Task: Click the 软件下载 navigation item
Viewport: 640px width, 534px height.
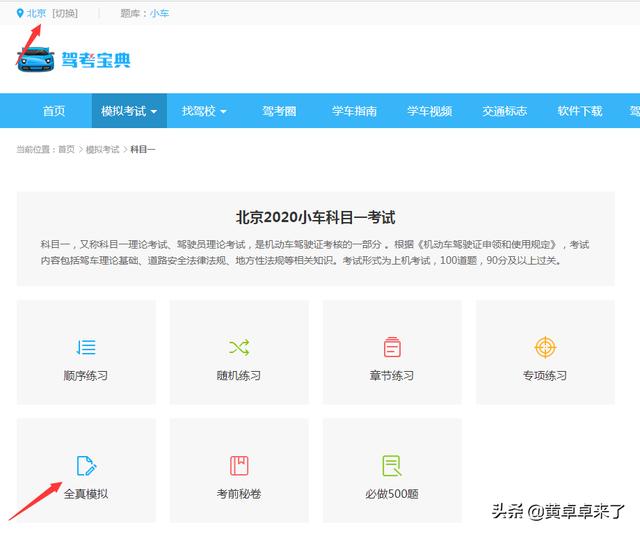Action: point(580,111)
